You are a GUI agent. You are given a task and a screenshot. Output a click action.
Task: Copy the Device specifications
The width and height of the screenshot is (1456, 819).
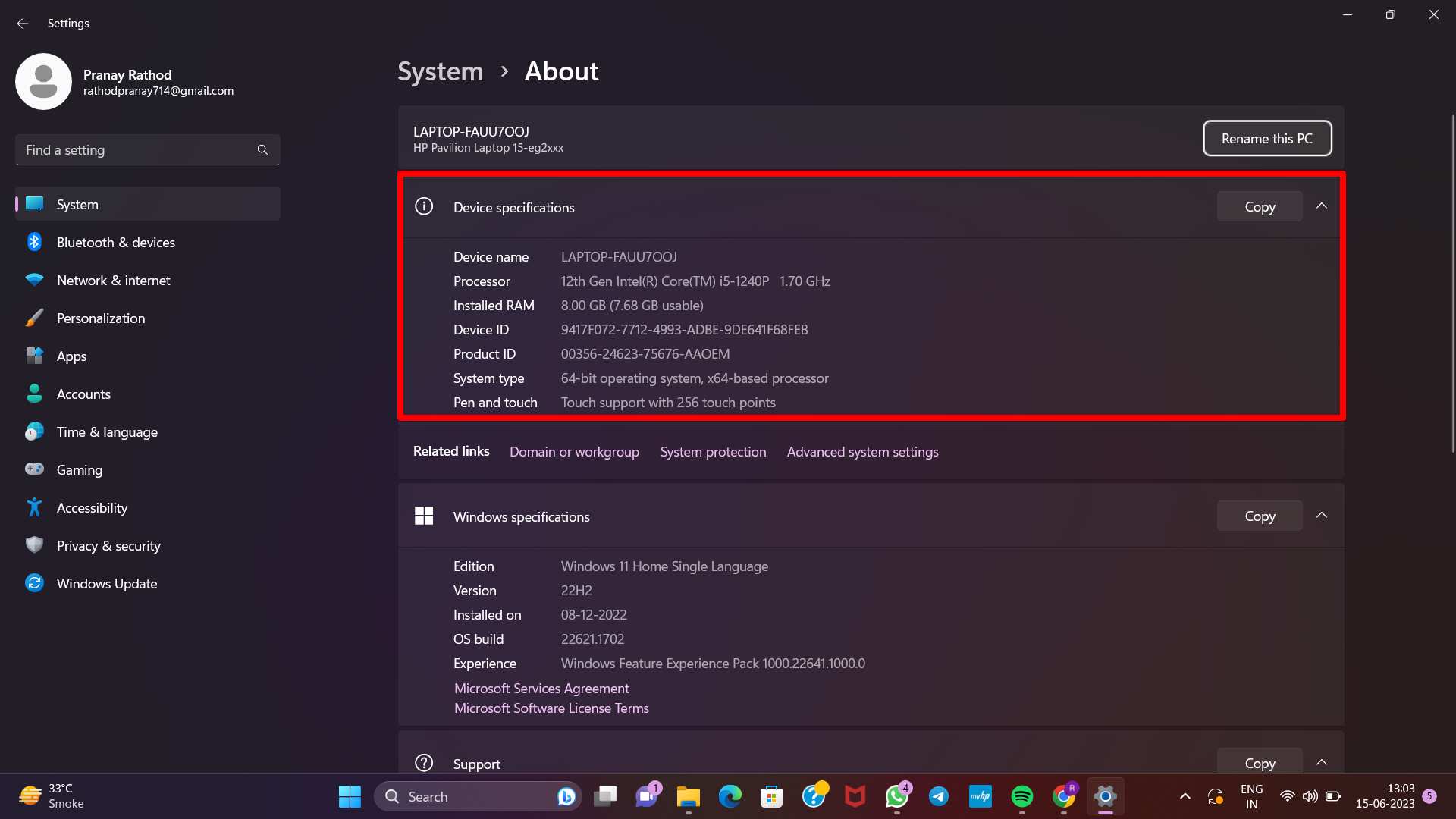(1260, 206)
